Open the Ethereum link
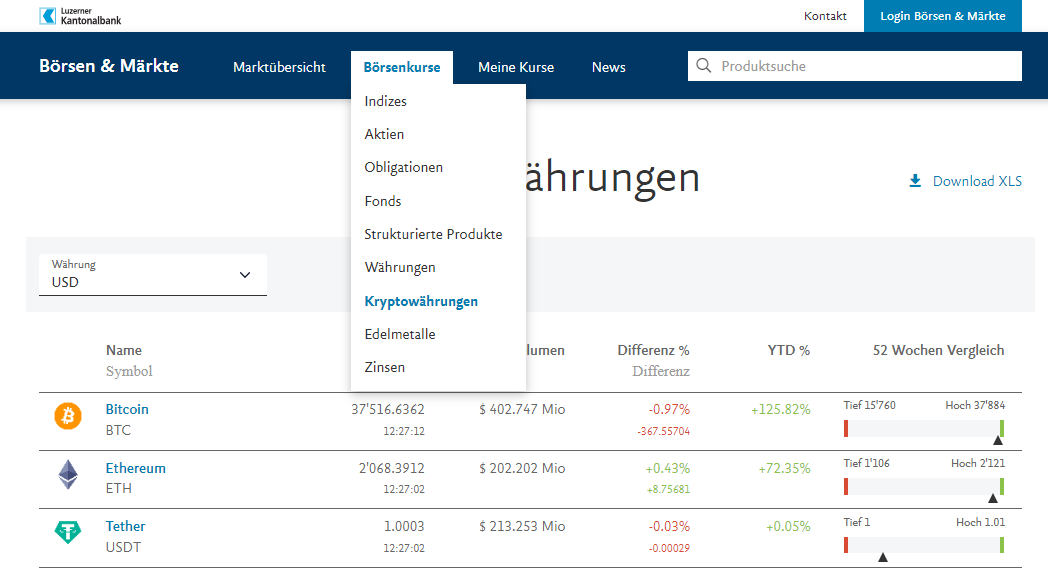 tap(136, 468)
